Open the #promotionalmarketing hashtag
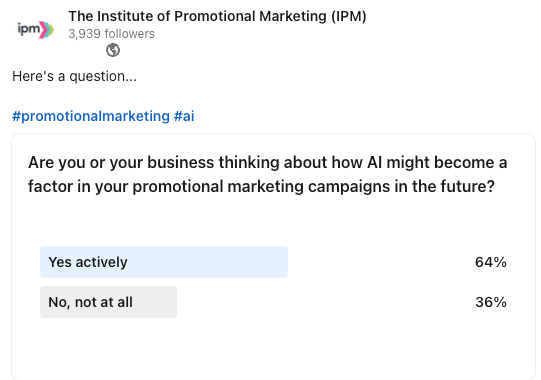Screen dimensions: 541x380 [x=91, y=116]
